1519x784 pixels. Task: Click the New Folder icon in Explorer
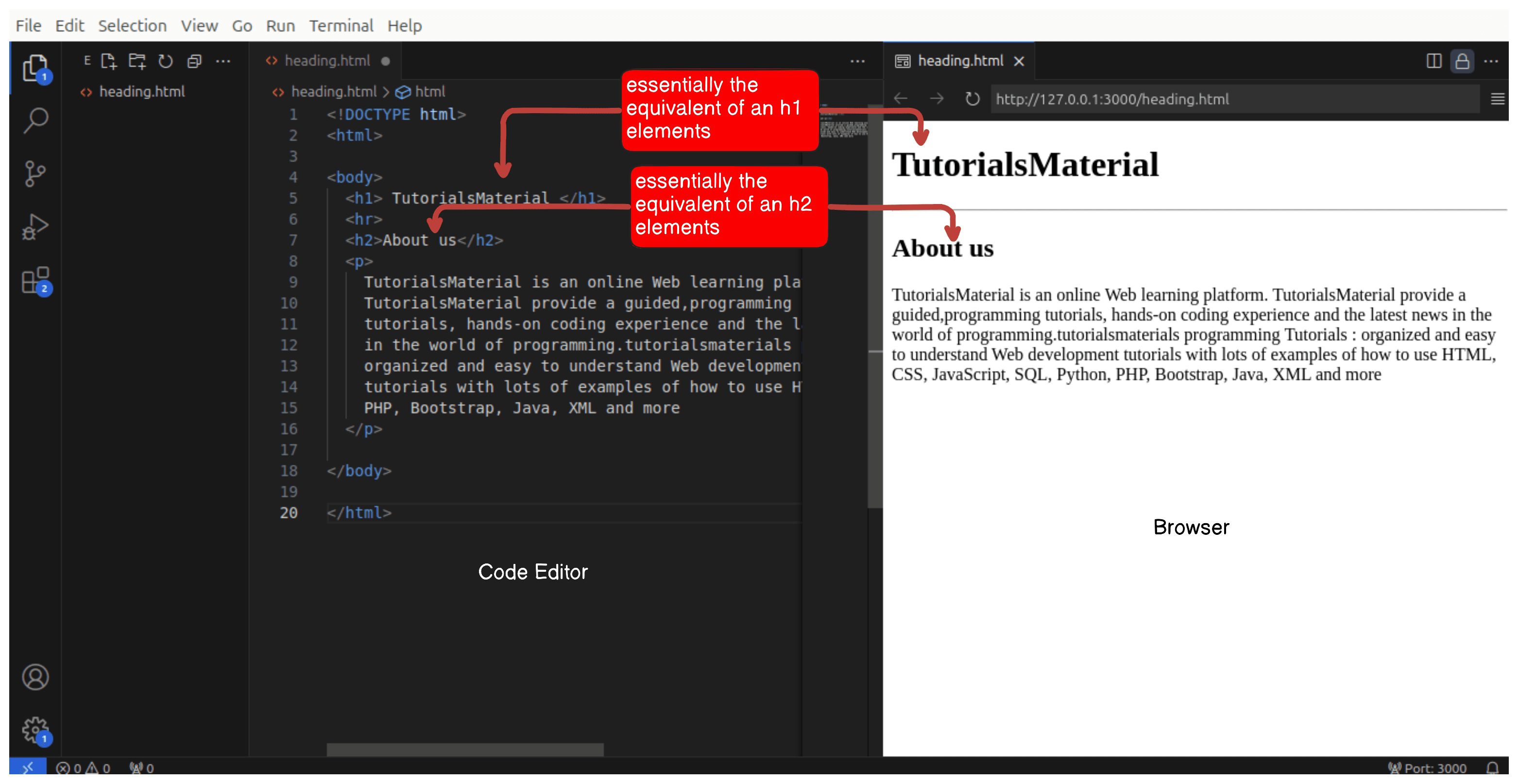[x=137, y=61]
